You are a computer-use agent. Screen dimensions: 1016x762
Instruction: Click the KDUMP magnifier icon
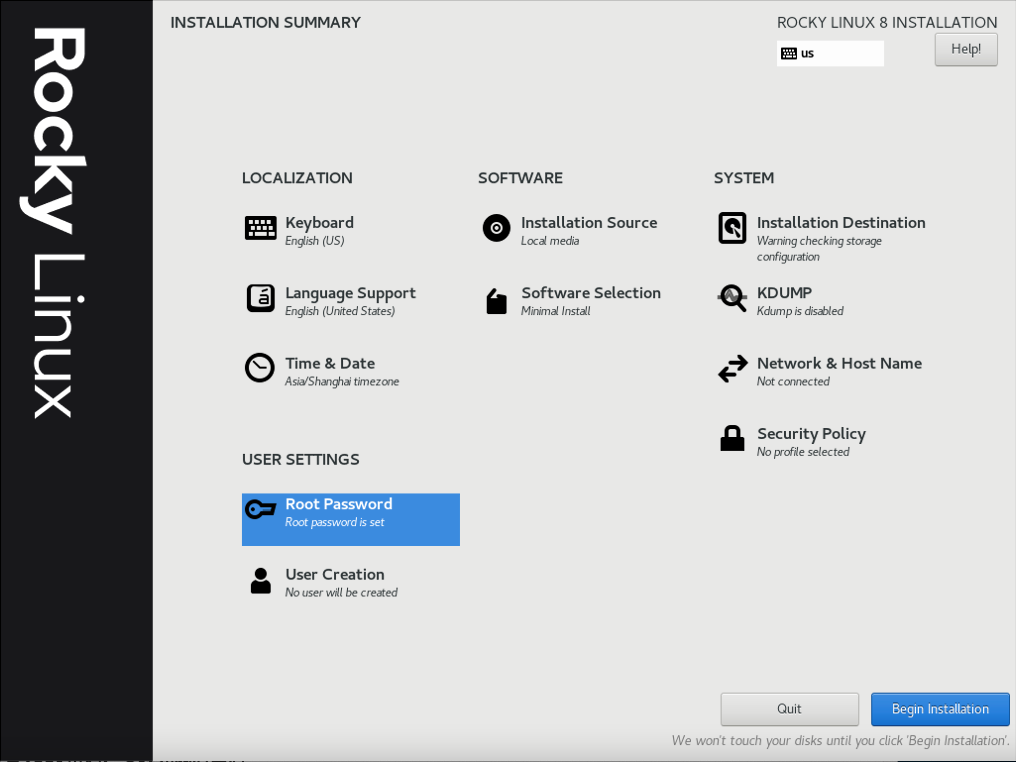732,298
